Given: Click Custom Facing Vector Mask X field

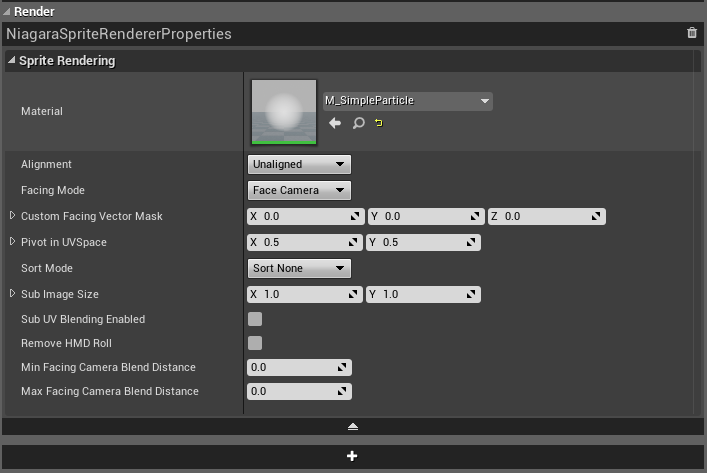Looking at the screenshot, I should click(x=305, y=216).
